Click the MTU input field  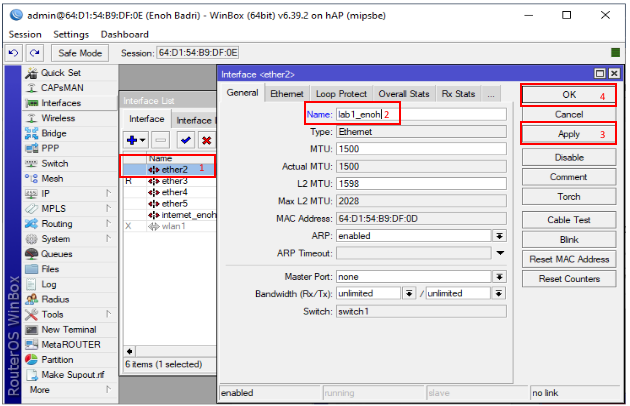(421, 149)
